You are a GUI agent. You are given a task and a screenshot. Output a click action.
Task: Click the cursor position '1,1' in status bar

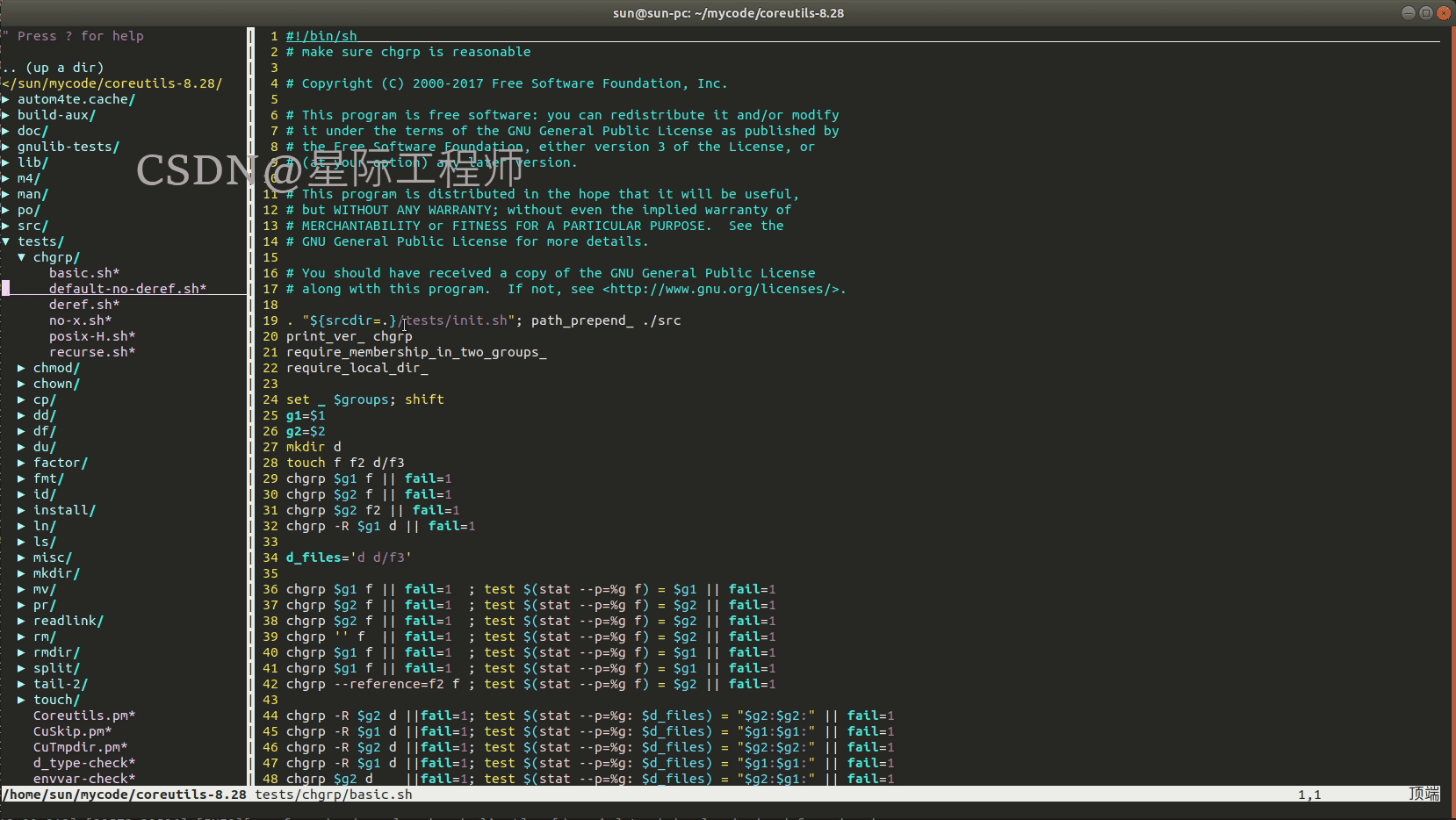1309,795
